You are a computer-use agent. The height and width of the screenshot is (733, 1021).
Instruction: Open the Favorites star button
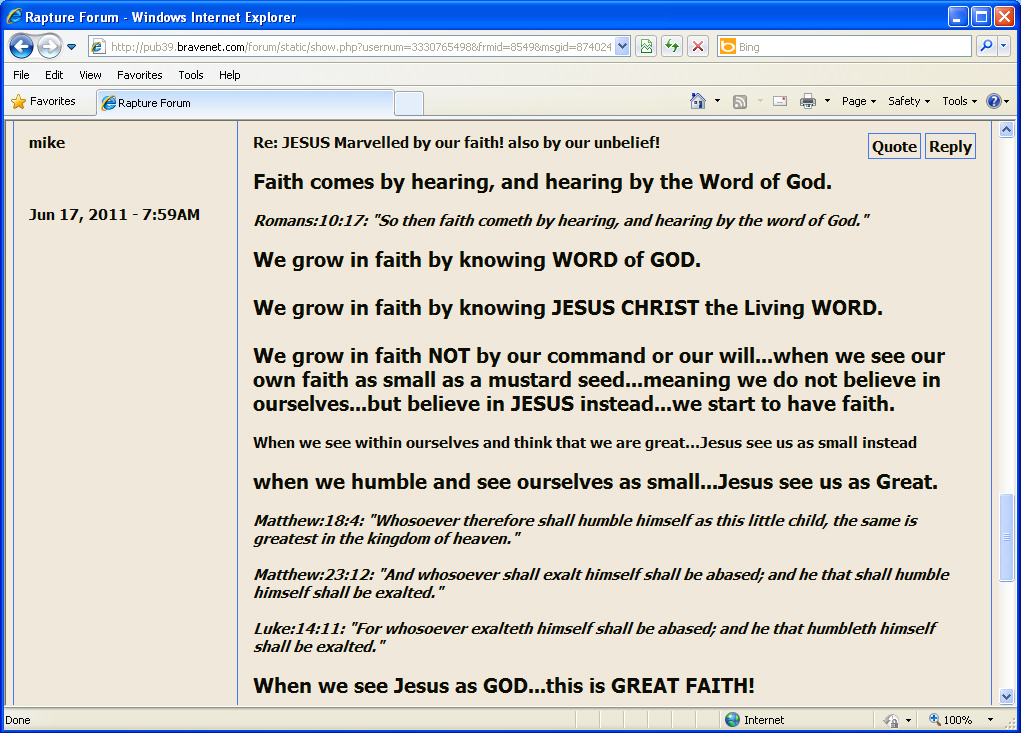(44, 102)
